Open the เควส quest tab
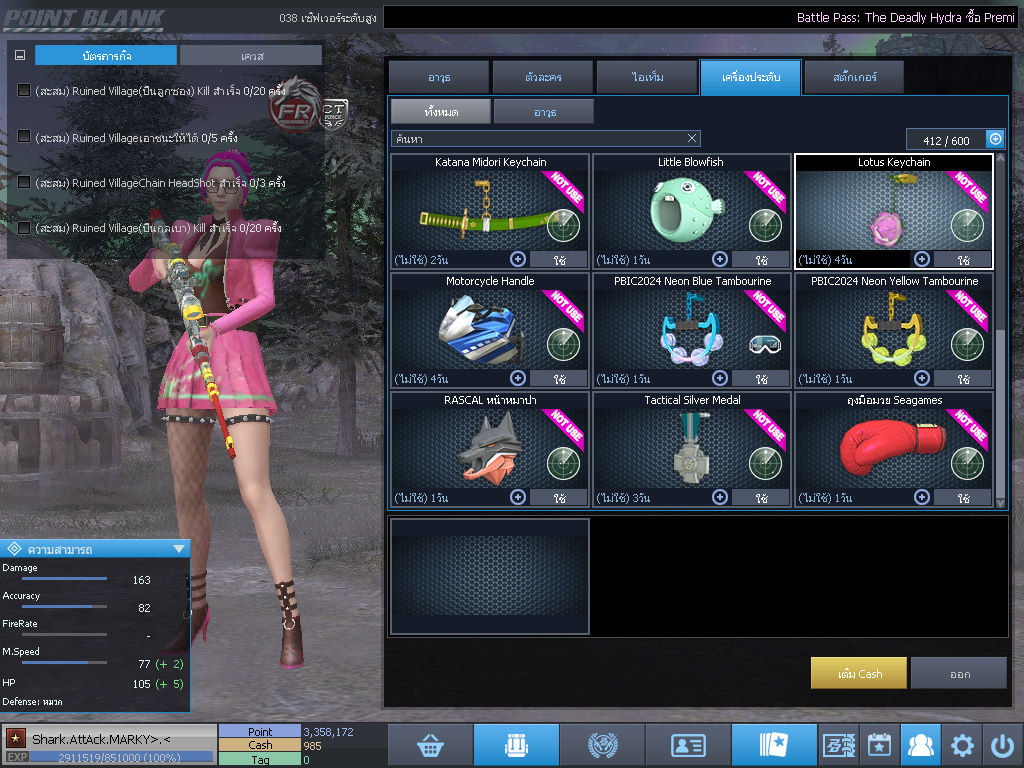The height and width of the screenshot is (768, 1024). tap(251, 56)
